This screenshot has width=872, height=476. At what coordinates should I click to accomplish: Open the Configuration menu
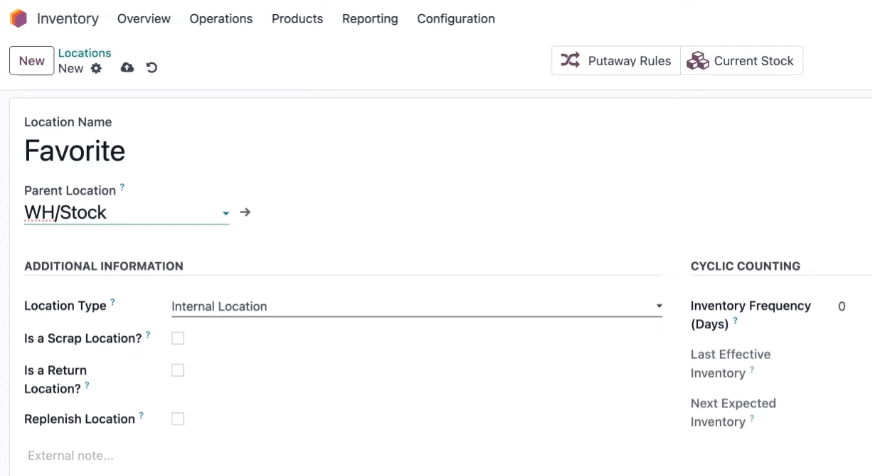(456, 19)
